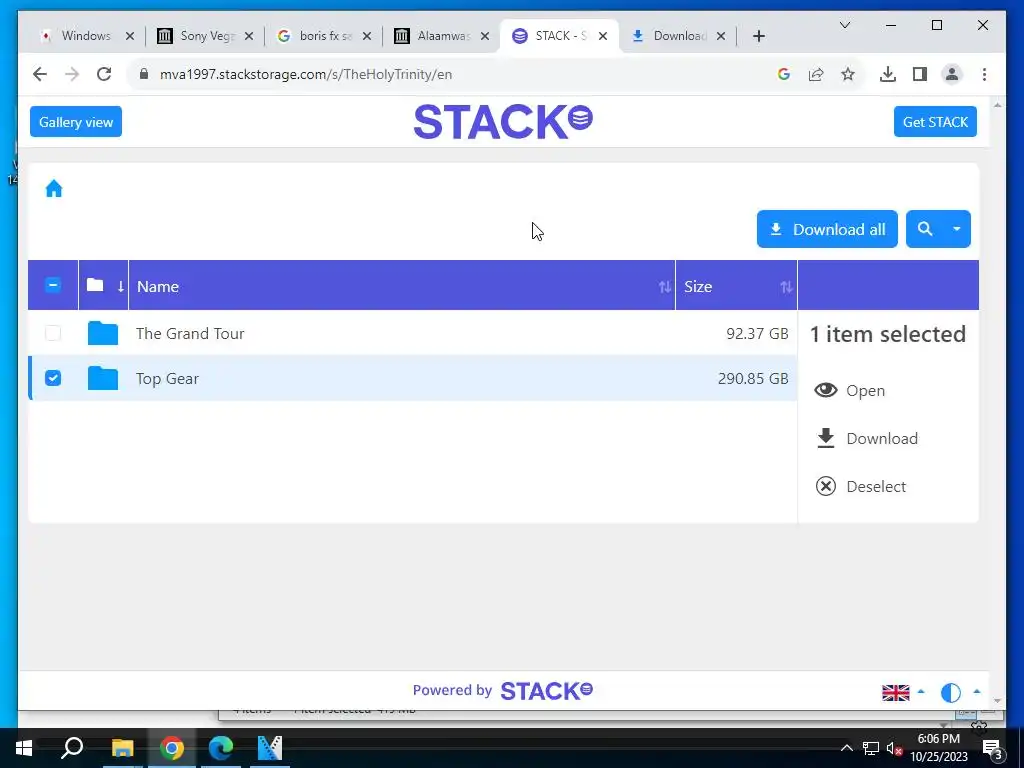Select The Grand Tour checkbox
The width and height of the screenshot is (1024, 768).
pyautogui.click(x=53, y=333)
